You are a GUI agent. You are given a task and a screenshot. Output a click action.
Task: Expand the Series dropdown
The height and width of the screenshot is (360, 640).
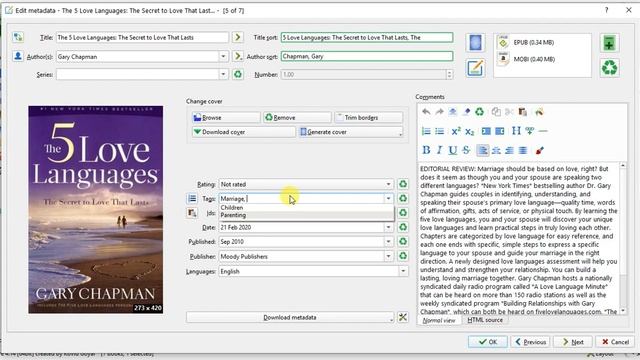223,74
